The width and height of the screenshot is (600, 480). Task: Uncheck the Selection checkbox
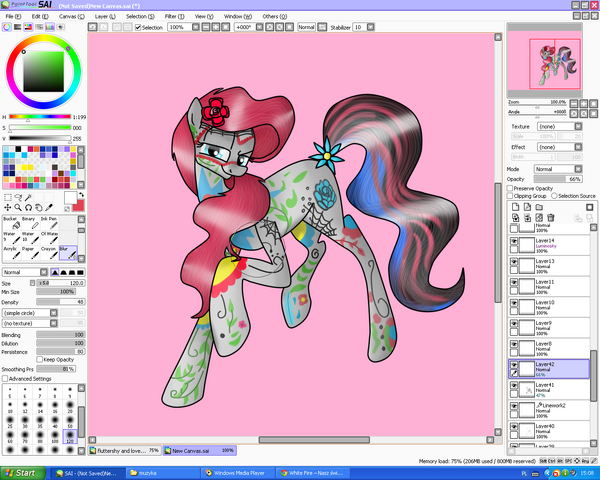point(138,28)
